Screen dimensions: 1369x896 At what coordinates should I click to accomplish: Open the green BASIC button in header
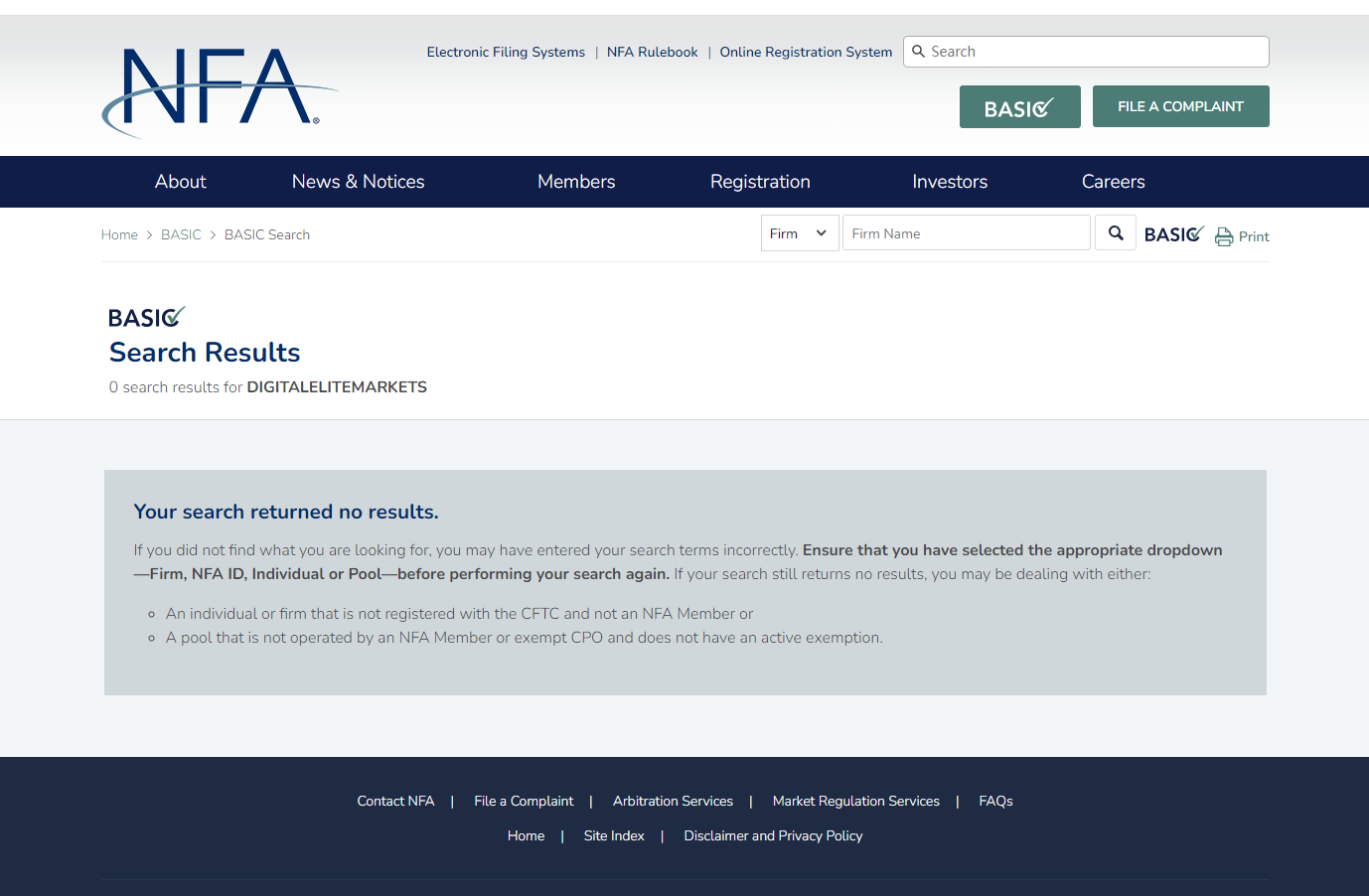coord(1020,107)
